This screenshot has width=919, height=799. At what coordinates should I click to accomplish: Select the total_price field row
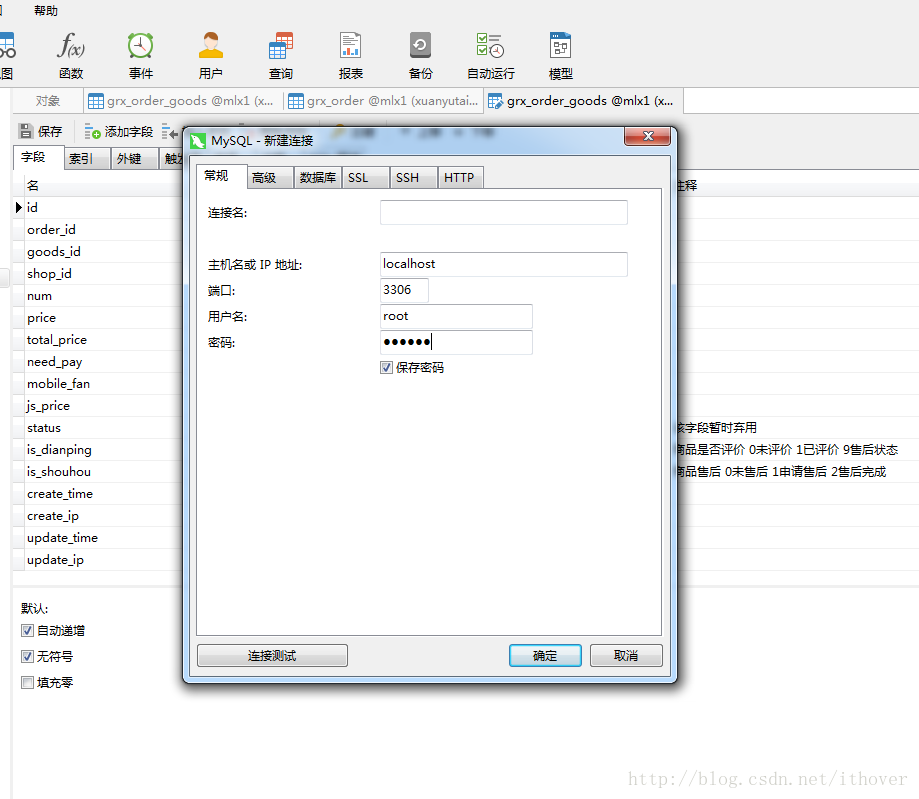pos(98,339)
